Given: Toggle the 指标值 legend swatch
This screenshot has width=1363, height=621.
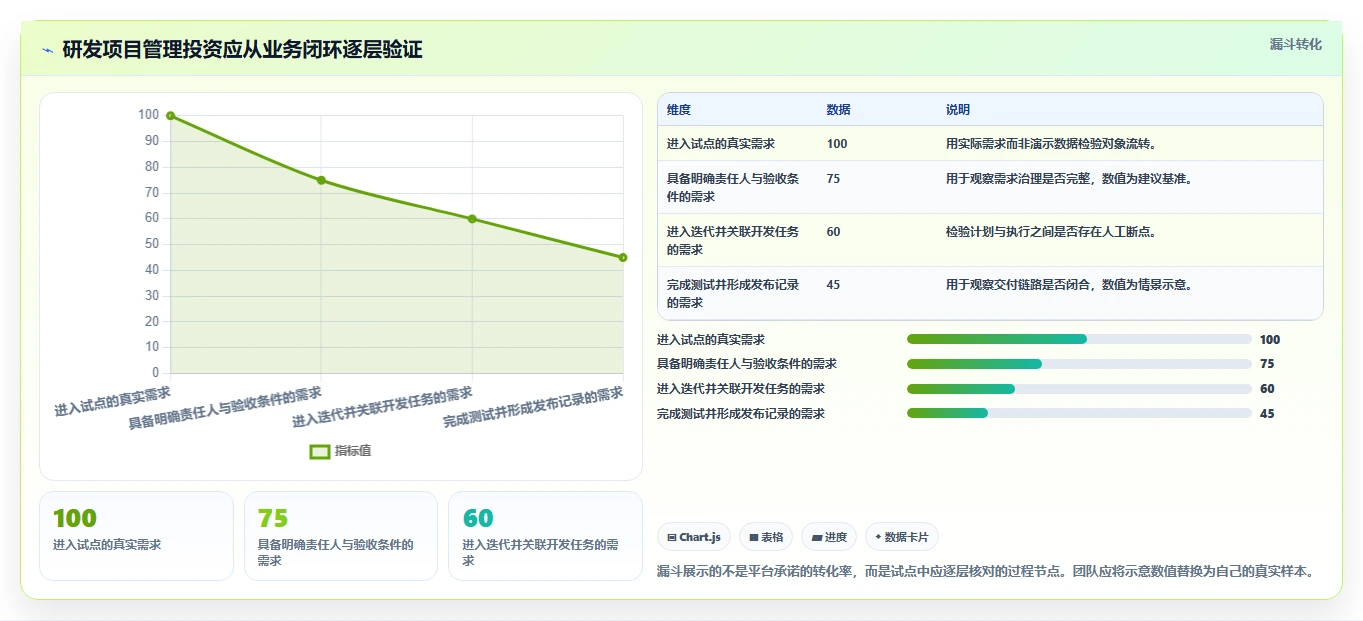Looking at the screenshot, I should coord(320,451).
